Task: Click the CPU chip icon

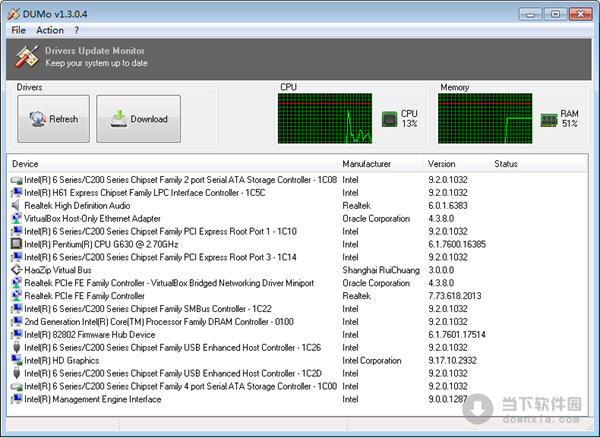Action: (x=390, y=119)
